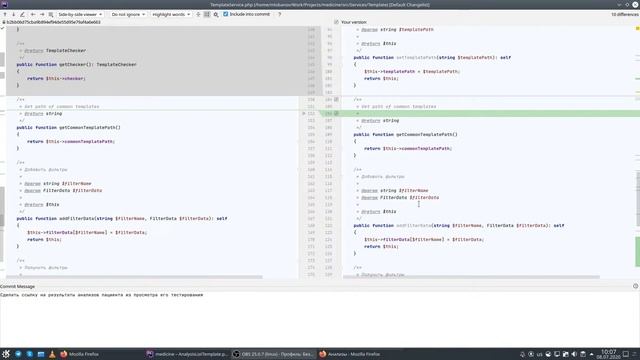
Task: Click the taskbar clock showing 10:07
Action: click(x=609, y=354)
